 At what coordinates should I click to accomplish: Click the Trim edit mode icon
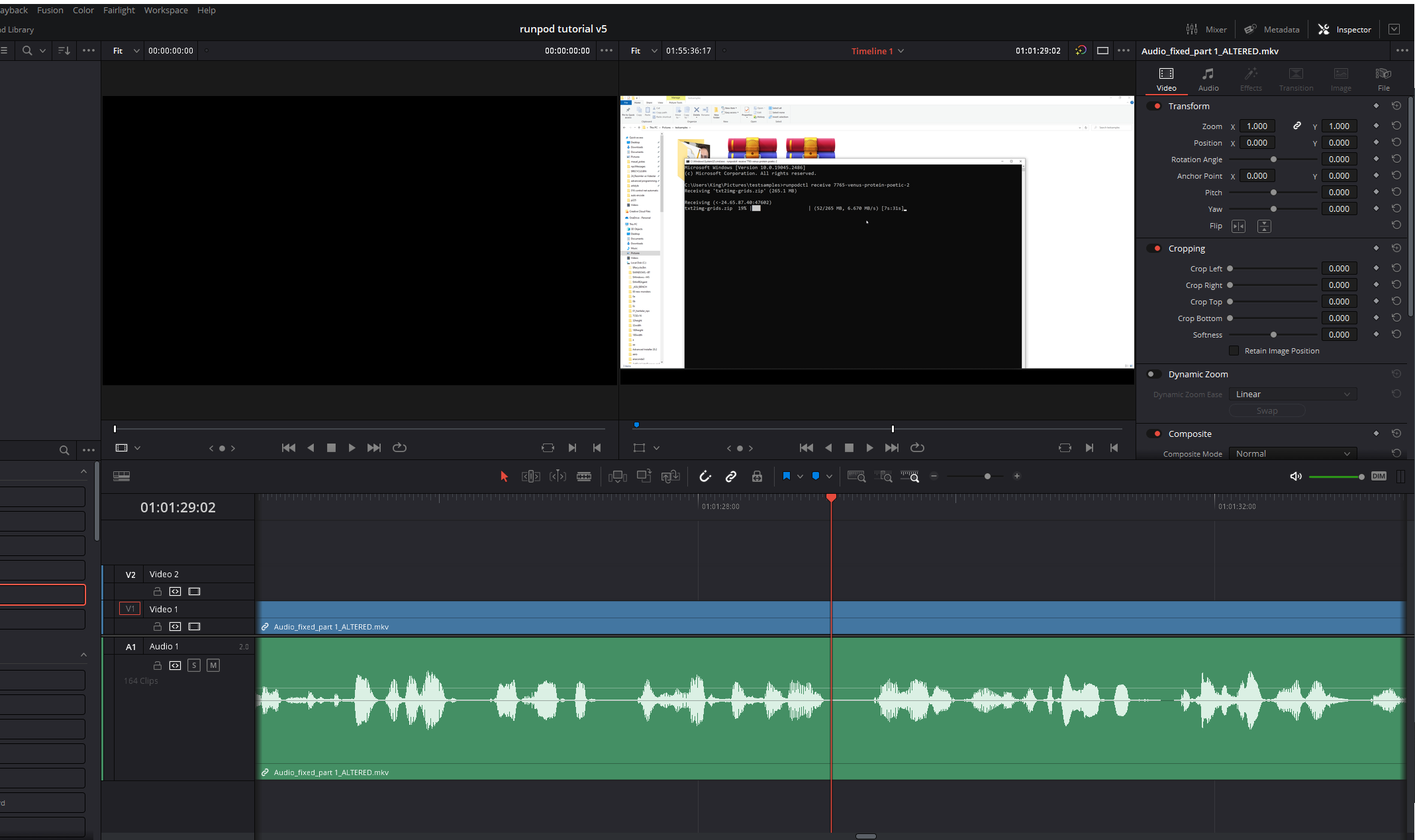530,477
